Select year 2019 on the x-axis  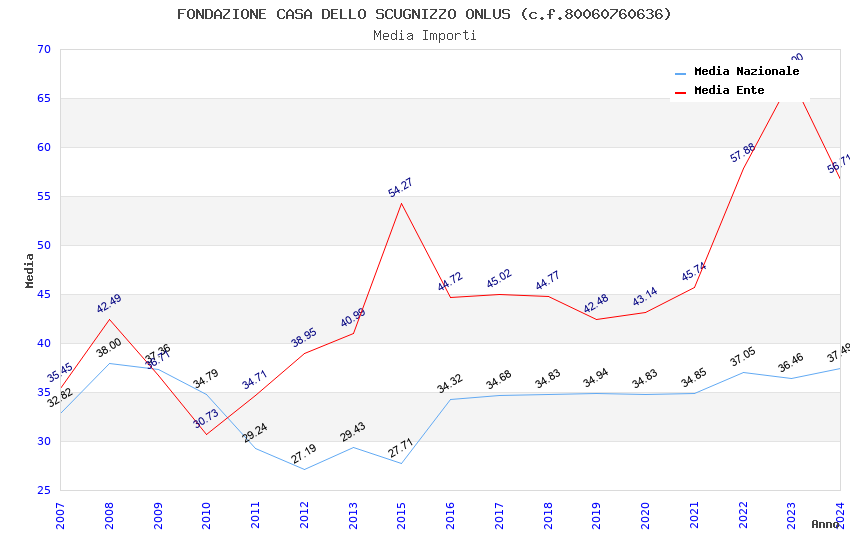click(597, 515)
